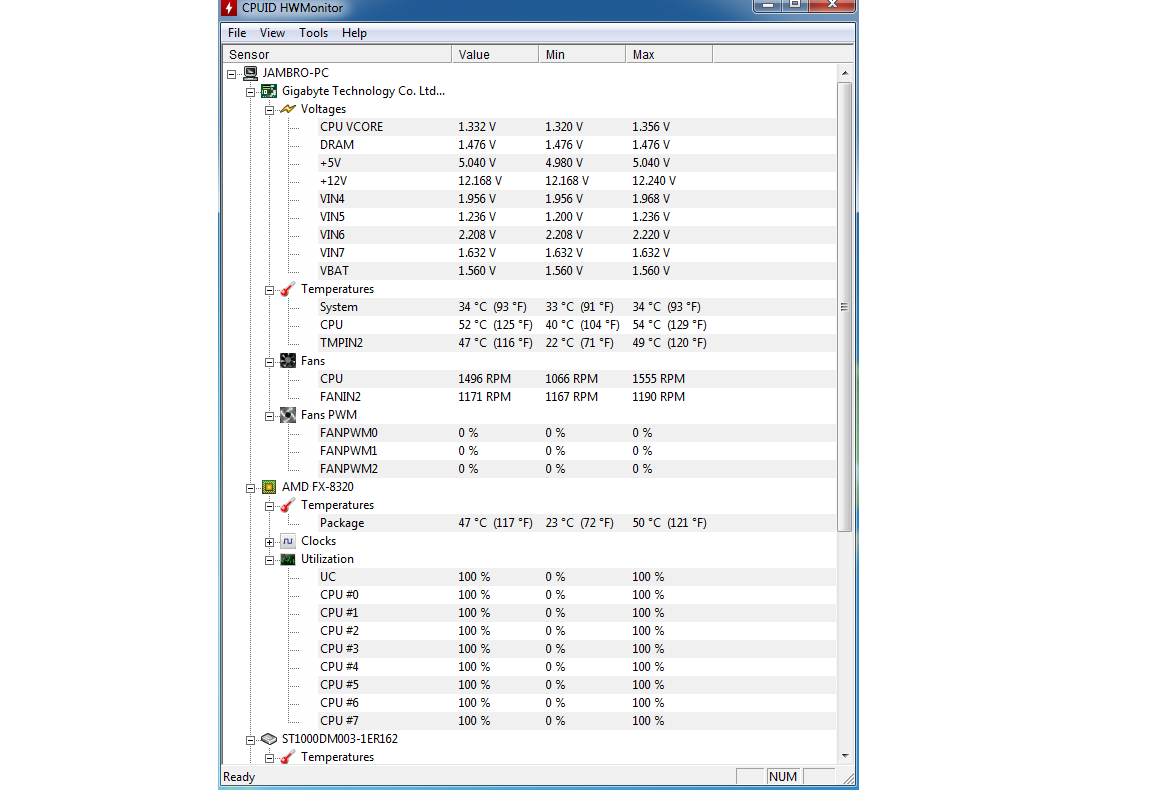The height and width of the screenshot is (794, 1152).
Task: Collapse the AMD FX-8320 node
Action: click(251, 488)
